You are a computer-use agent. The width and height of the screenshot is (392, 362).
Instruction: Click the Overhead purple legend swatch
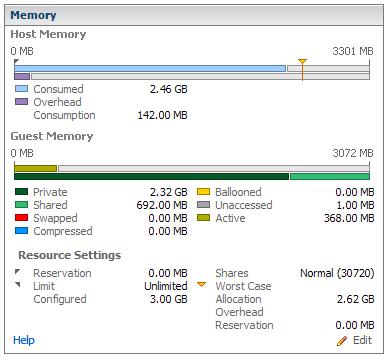(21, 102)
